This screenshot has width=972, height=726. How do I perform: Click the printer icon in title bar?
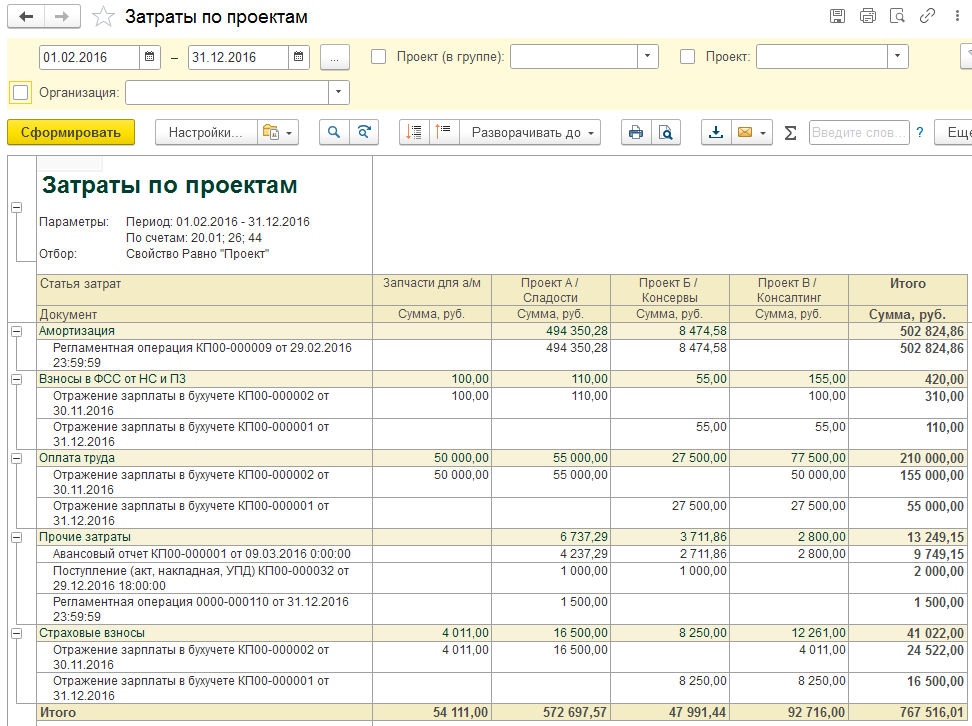tap(868, 16)
